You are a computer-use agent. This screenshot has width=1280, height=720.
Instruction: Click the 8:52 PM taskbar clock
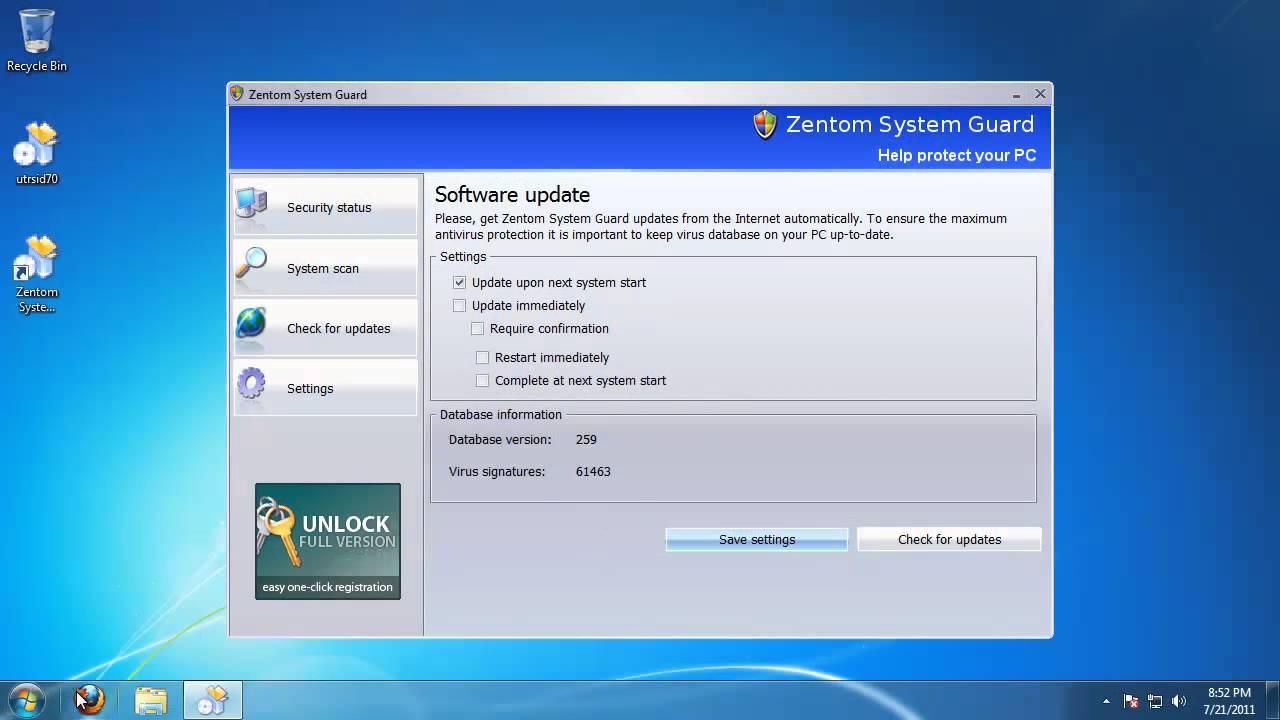(x=1229, y=701)
